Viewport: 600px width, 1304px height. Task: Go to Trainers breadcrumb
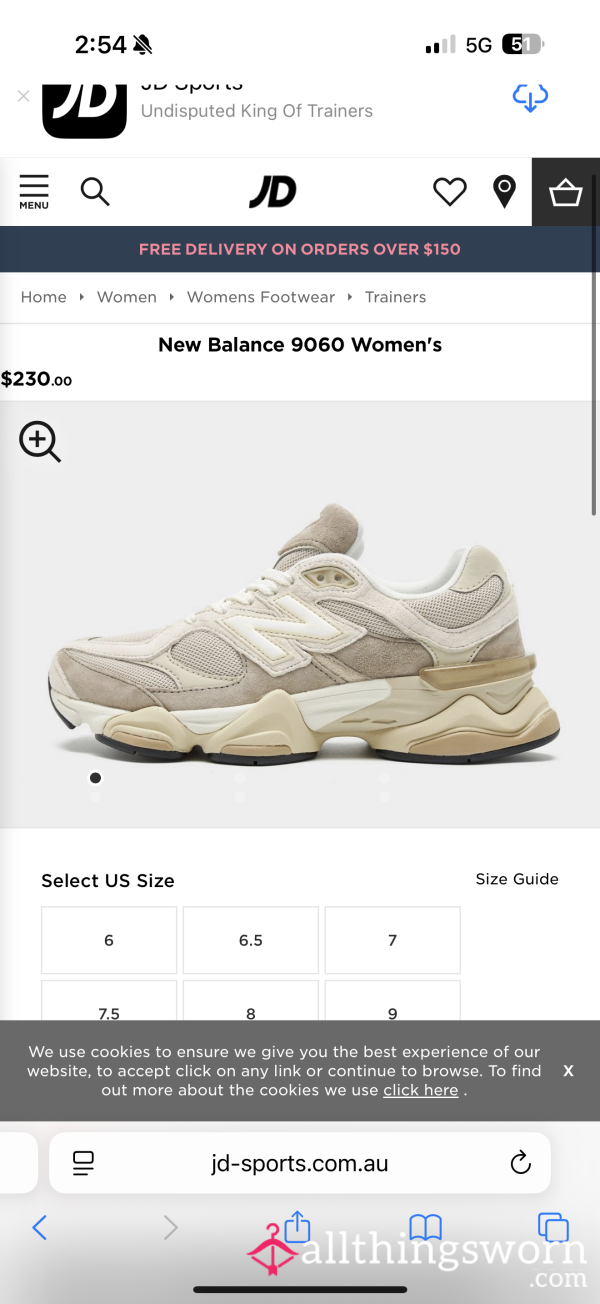(396, 297)
